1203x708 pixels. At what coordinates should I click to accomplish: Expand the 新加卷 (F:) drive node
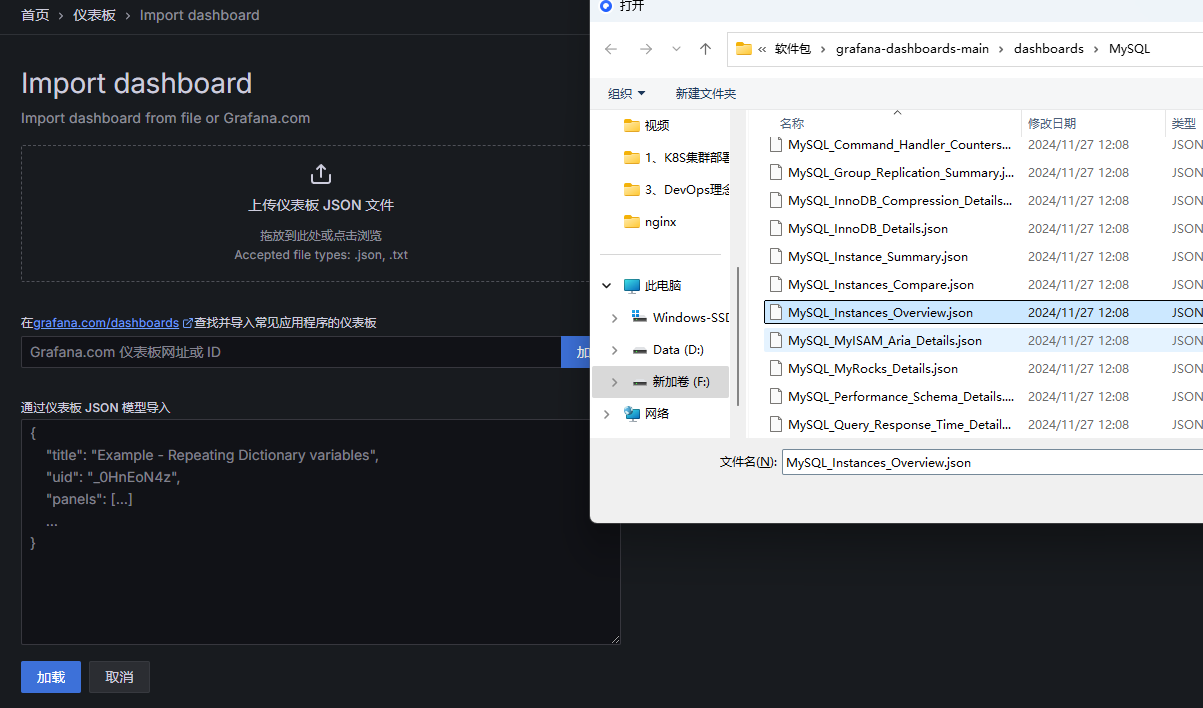coord(614,382)
